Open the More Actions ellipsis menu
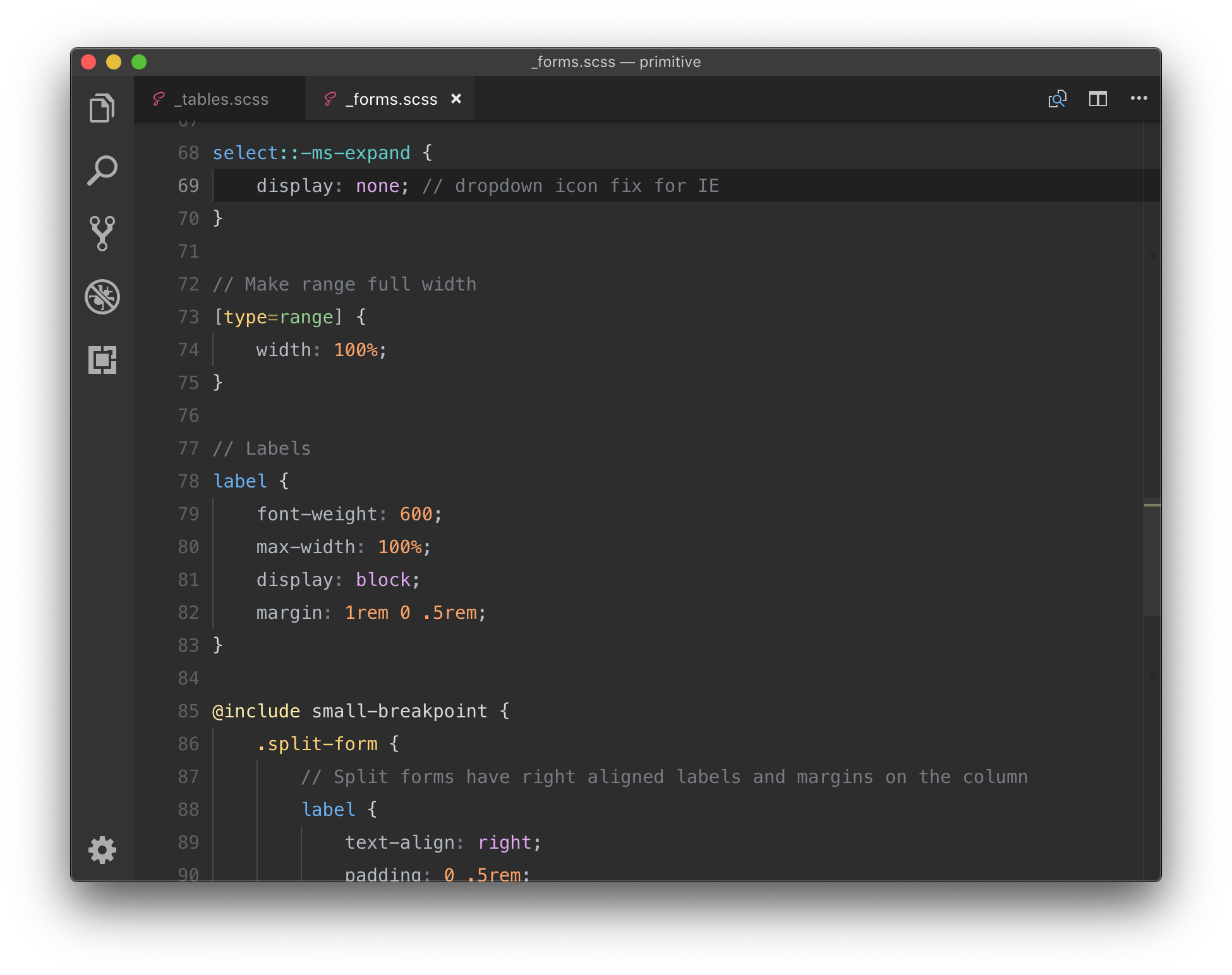Screen dimensions: 1232x975 pos(1138,99)
